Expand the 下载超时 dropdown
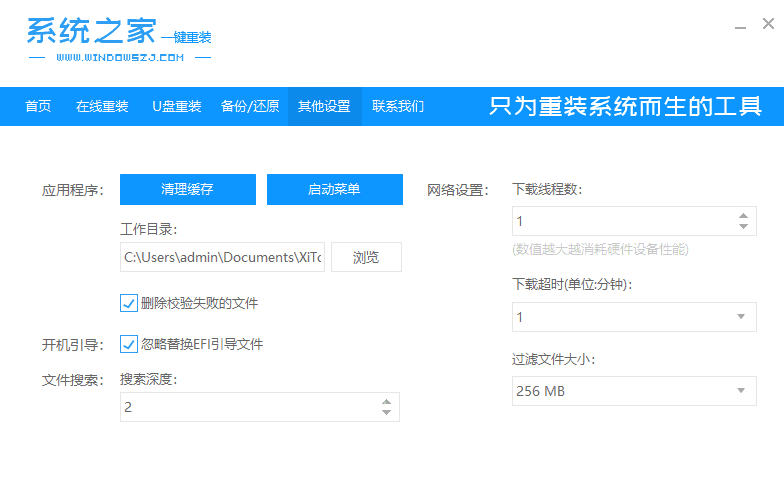The height and width of the screenshot is (493, 784). 741,318
